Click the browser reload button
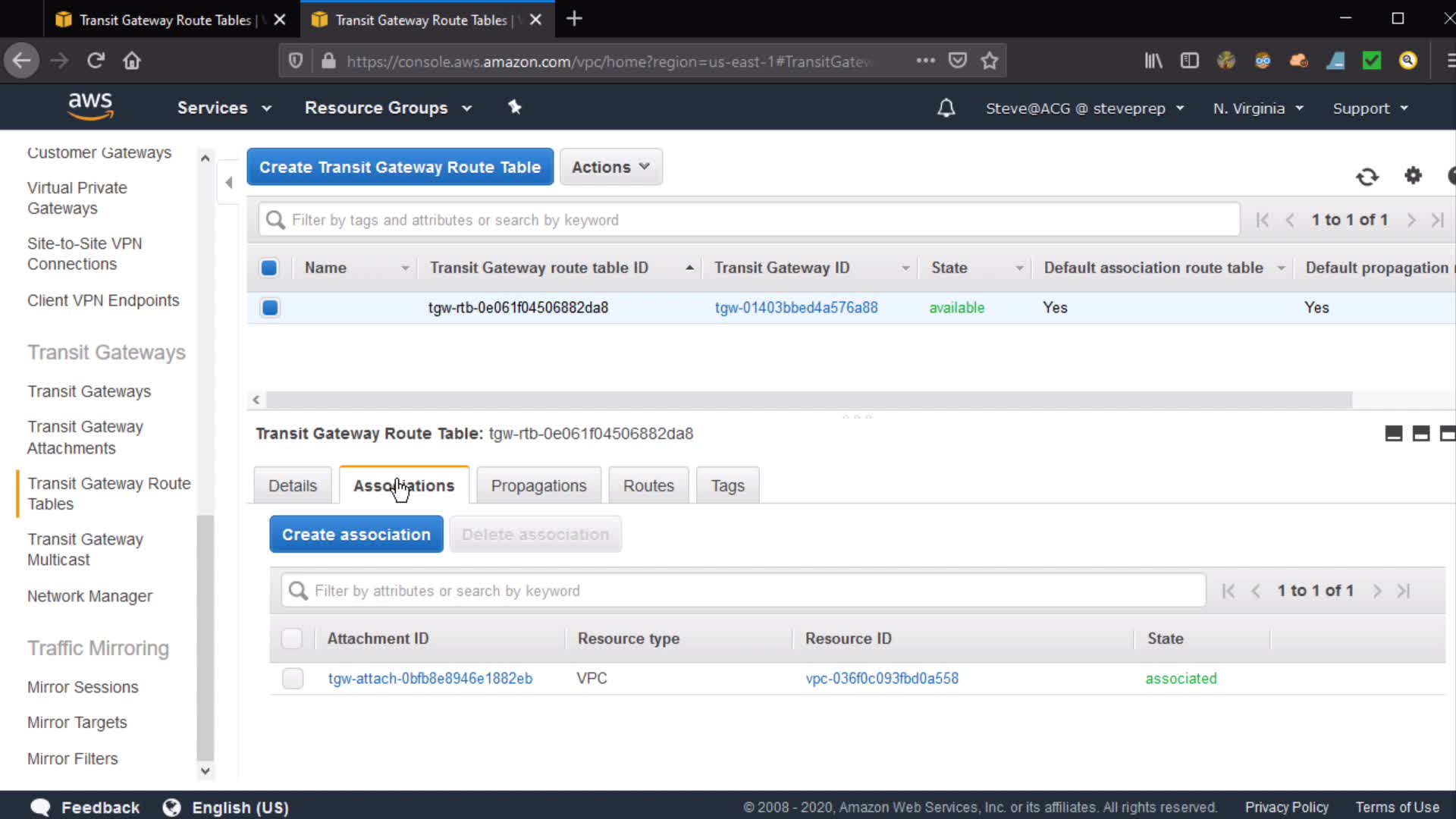1456x819 pixels. [x=96, y=61]
